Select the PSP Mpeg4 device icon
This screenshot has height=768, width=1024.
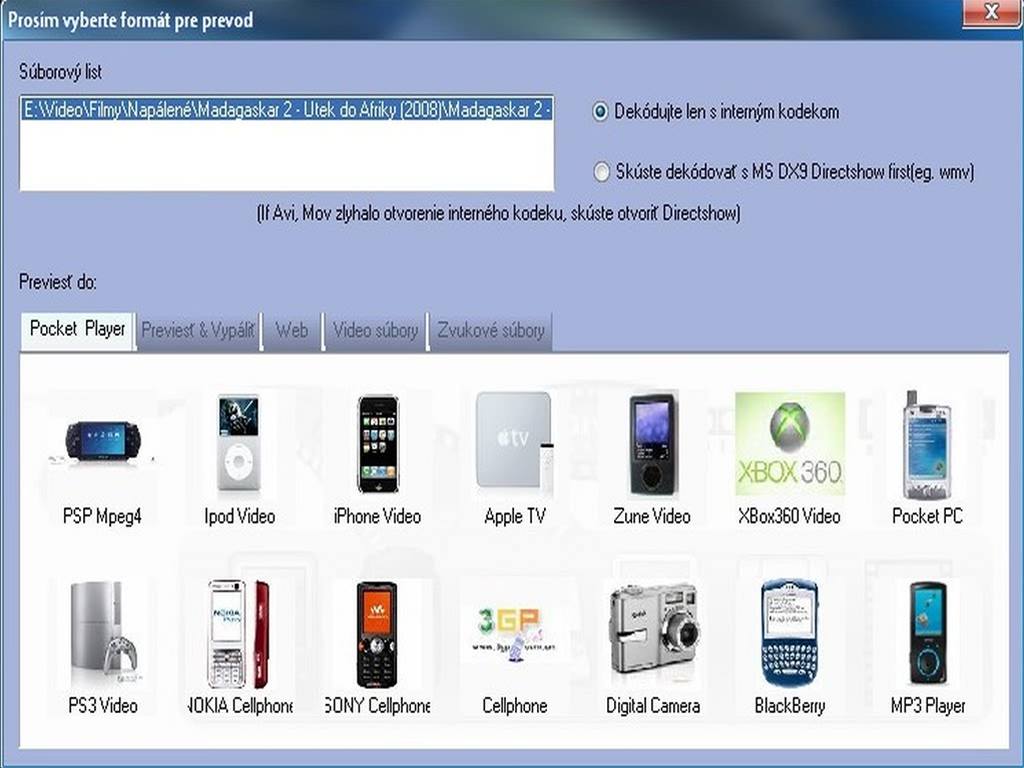[102, 442]
